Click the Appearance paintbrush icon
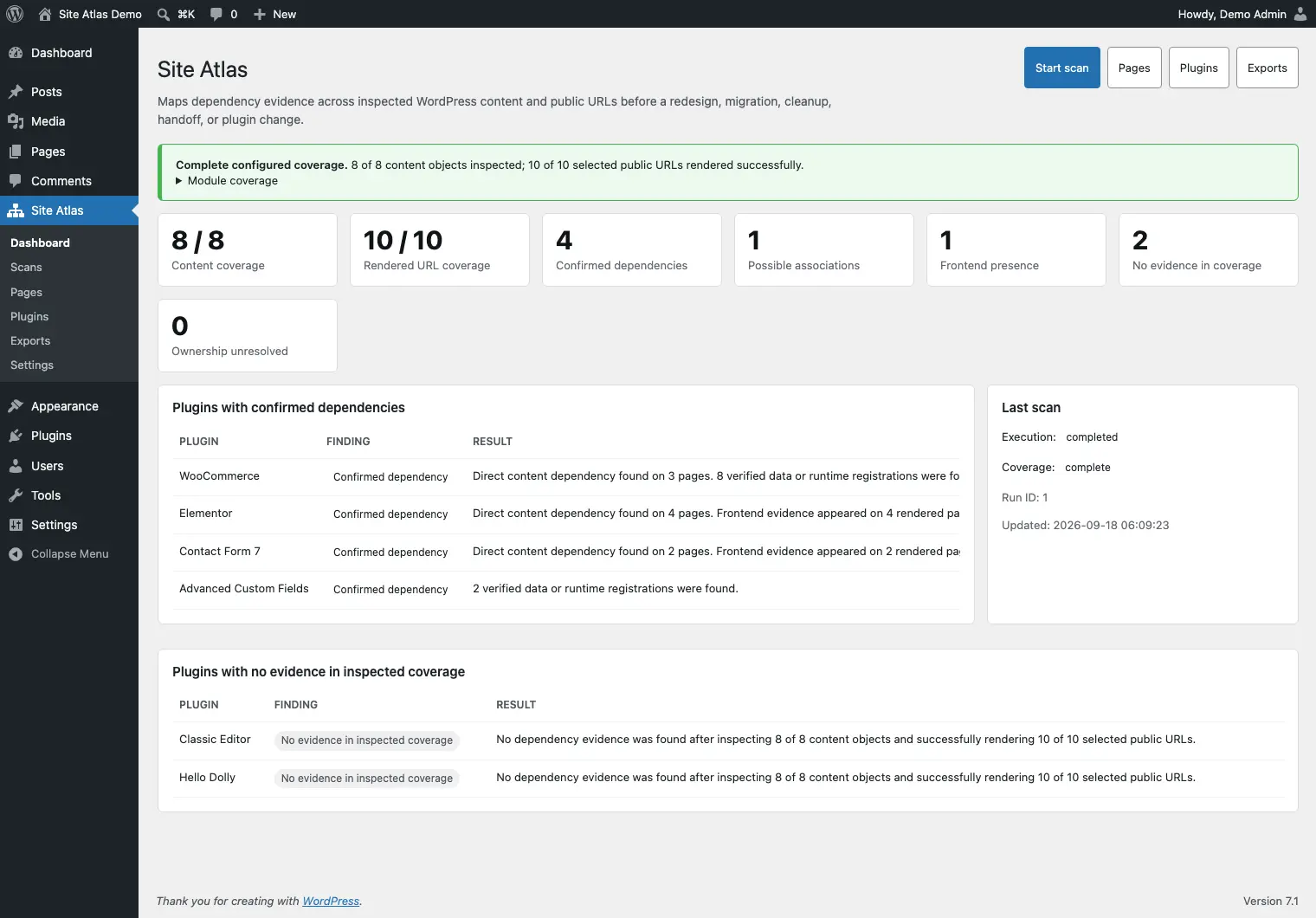This screenshot has height=918, width=1316. click(x=16, y=406)
